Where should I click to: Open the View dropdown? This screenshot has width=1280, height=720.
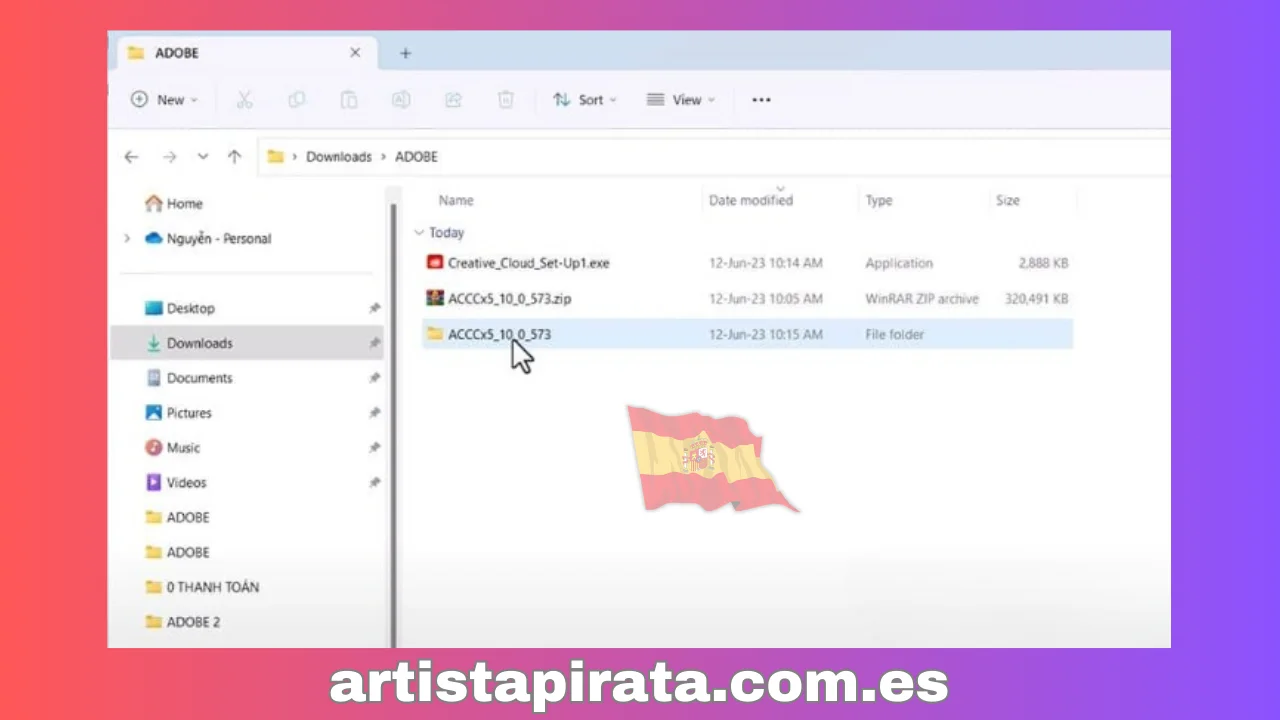pos(681,100)
